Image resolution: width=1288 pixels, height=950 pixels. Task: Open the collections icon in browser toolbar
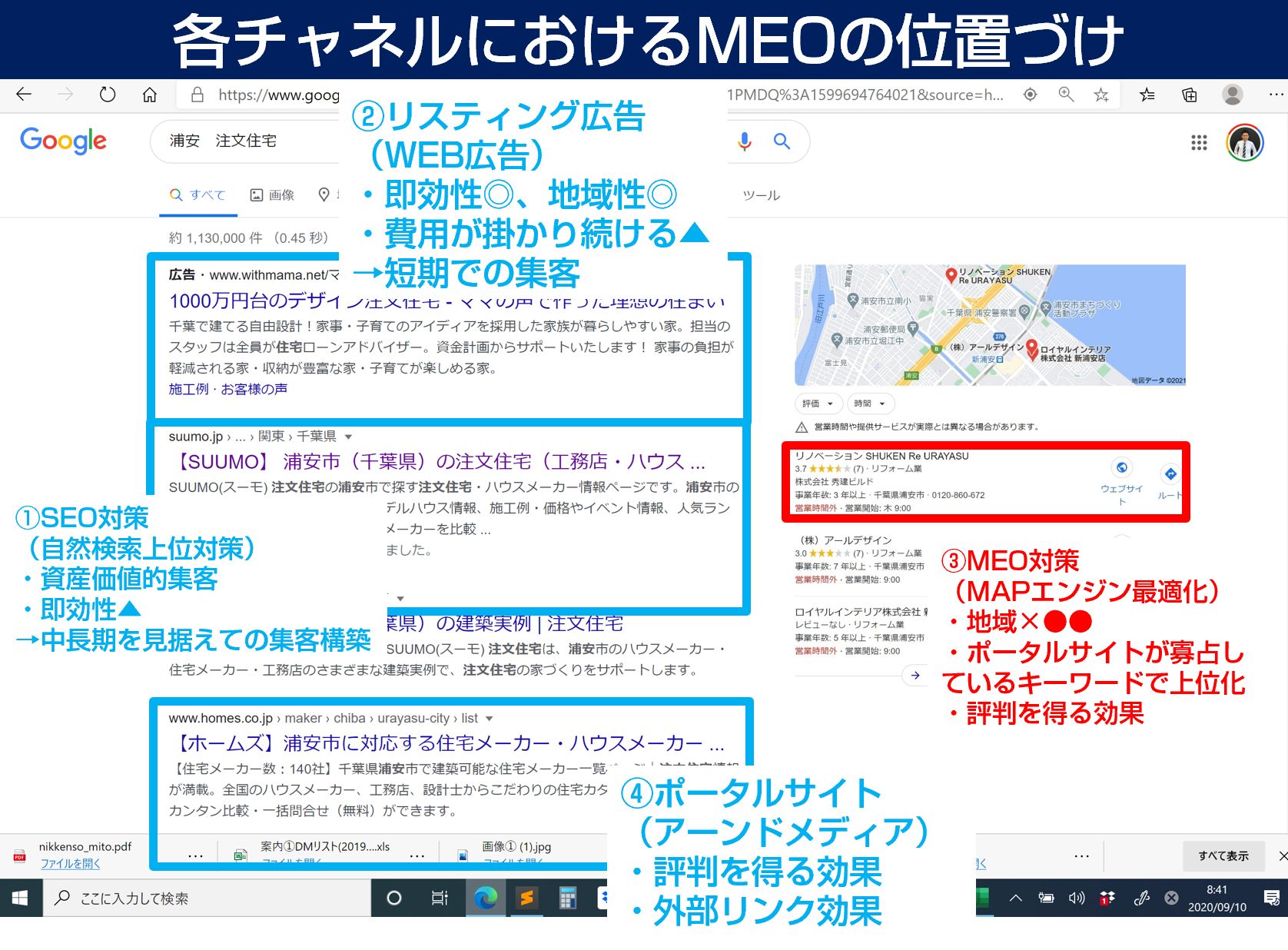coord(1189,95)
